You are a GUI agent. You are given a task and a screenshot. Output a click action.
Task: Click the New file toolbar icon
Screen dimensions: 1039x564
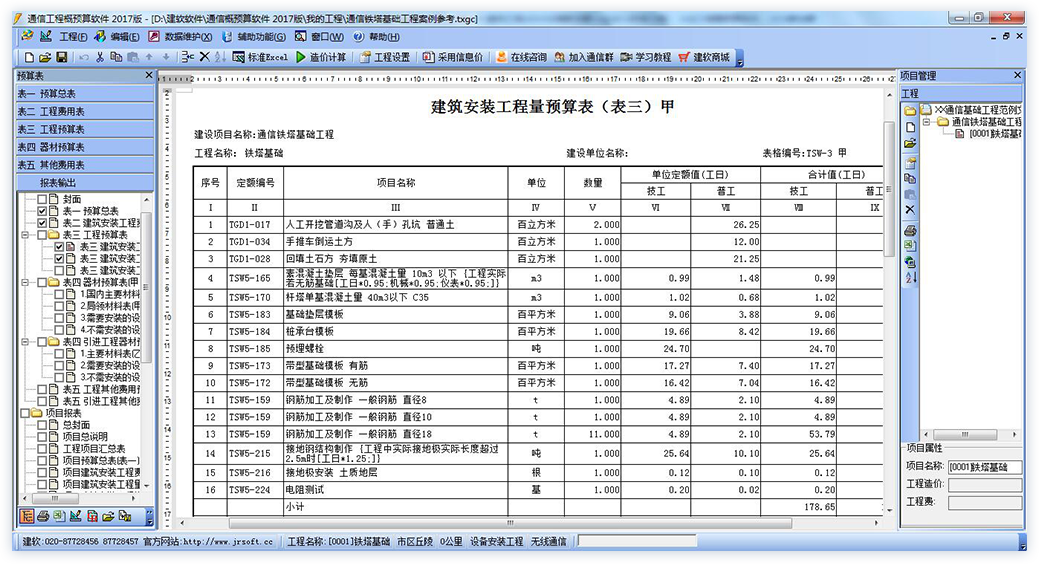click(29, 58)
